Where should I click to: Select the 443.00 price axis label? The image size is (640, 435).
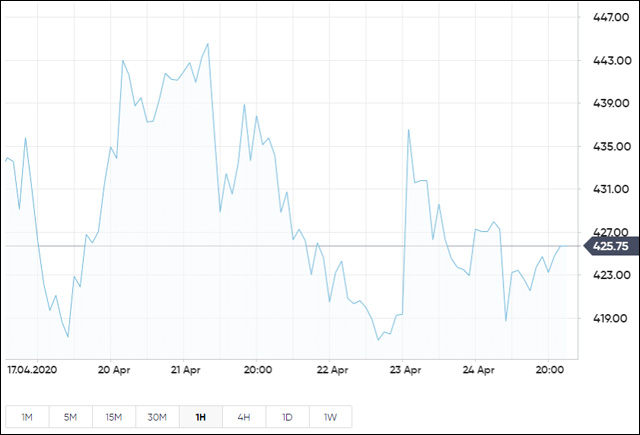pos(610,60)
